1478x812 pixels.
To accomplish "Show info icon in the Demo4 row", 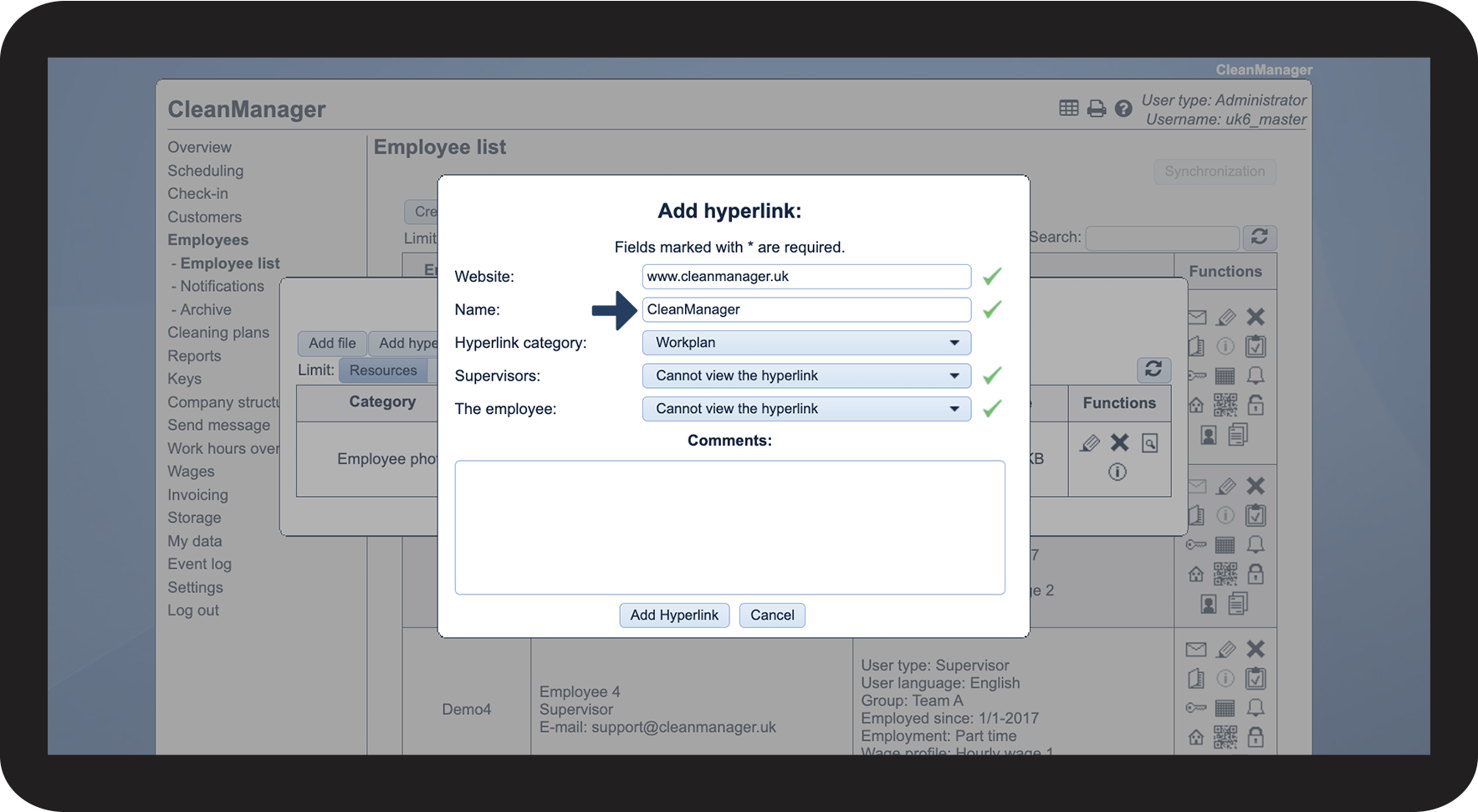I will [x=1225, y=678].
